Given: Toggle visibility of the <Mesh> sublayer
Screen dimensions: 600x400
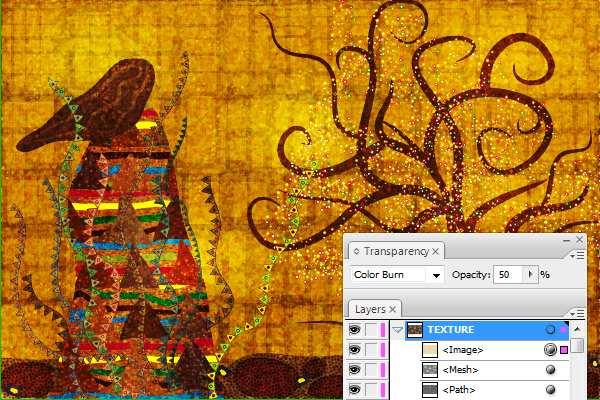Looking at the screenshot, I should [x=355, y=369].
